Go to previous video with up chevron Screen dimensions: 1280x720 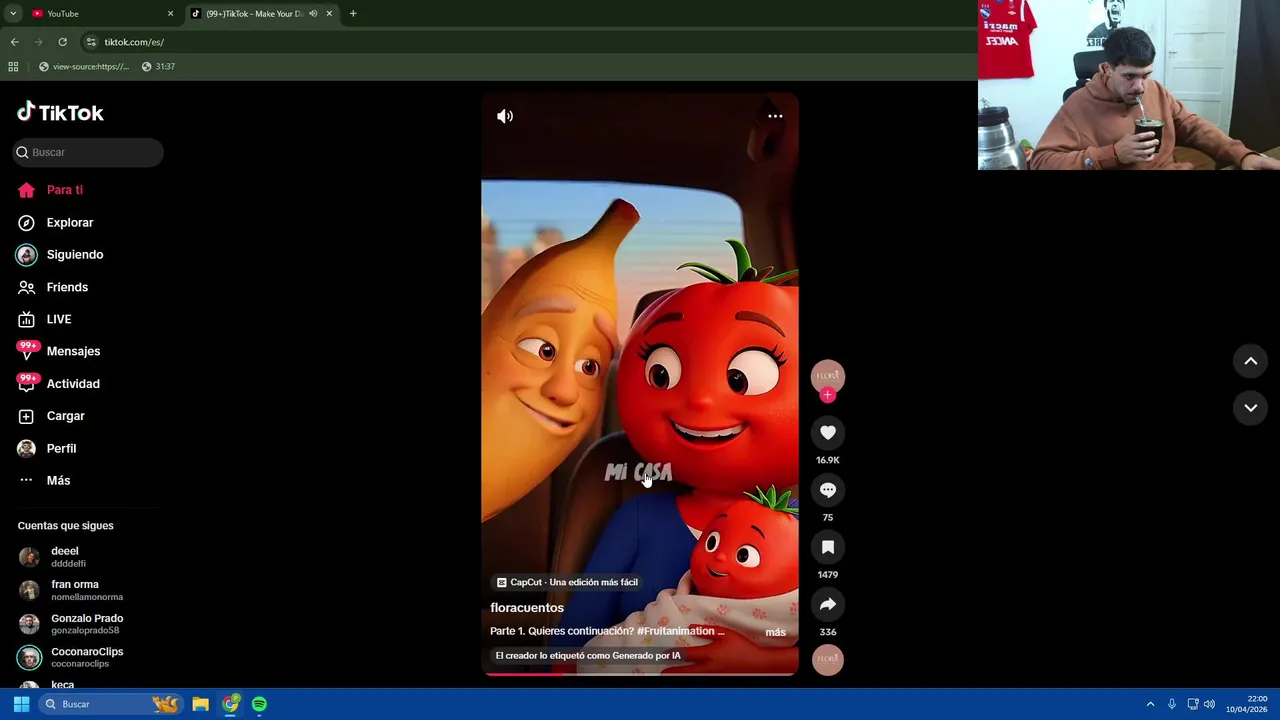coord(1250,361)
